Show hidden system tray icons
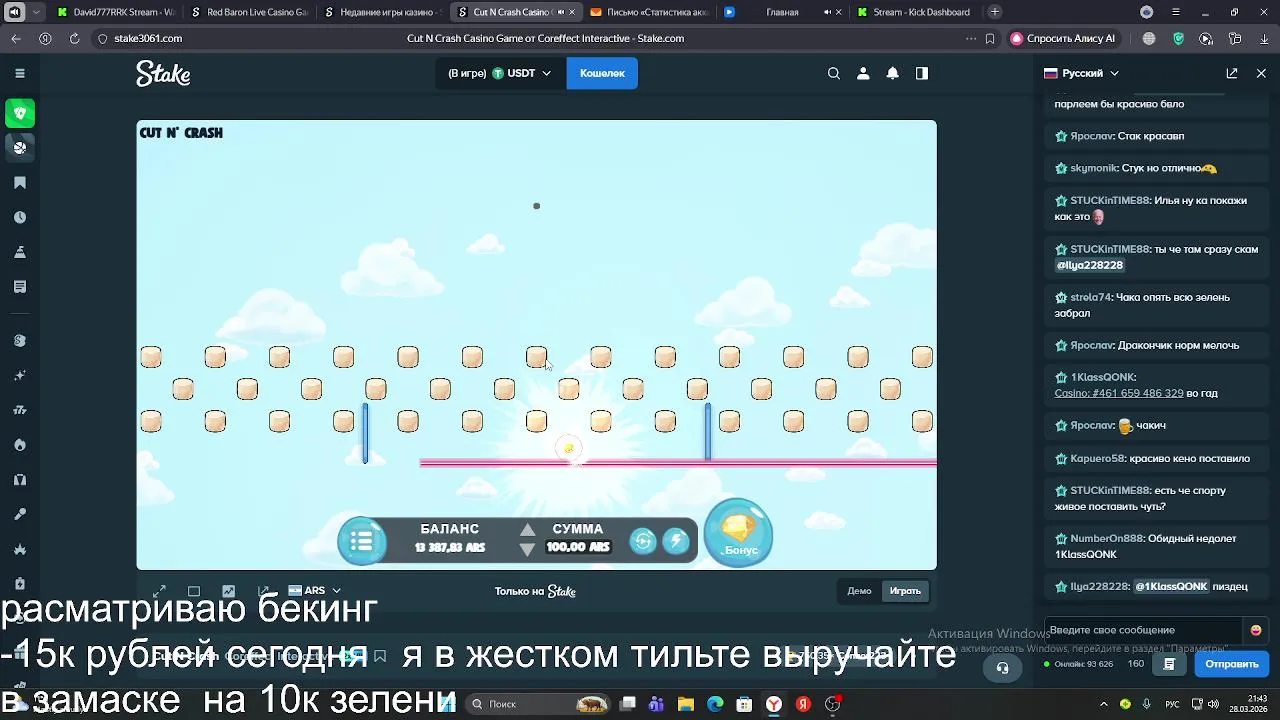 point(1105,704)
